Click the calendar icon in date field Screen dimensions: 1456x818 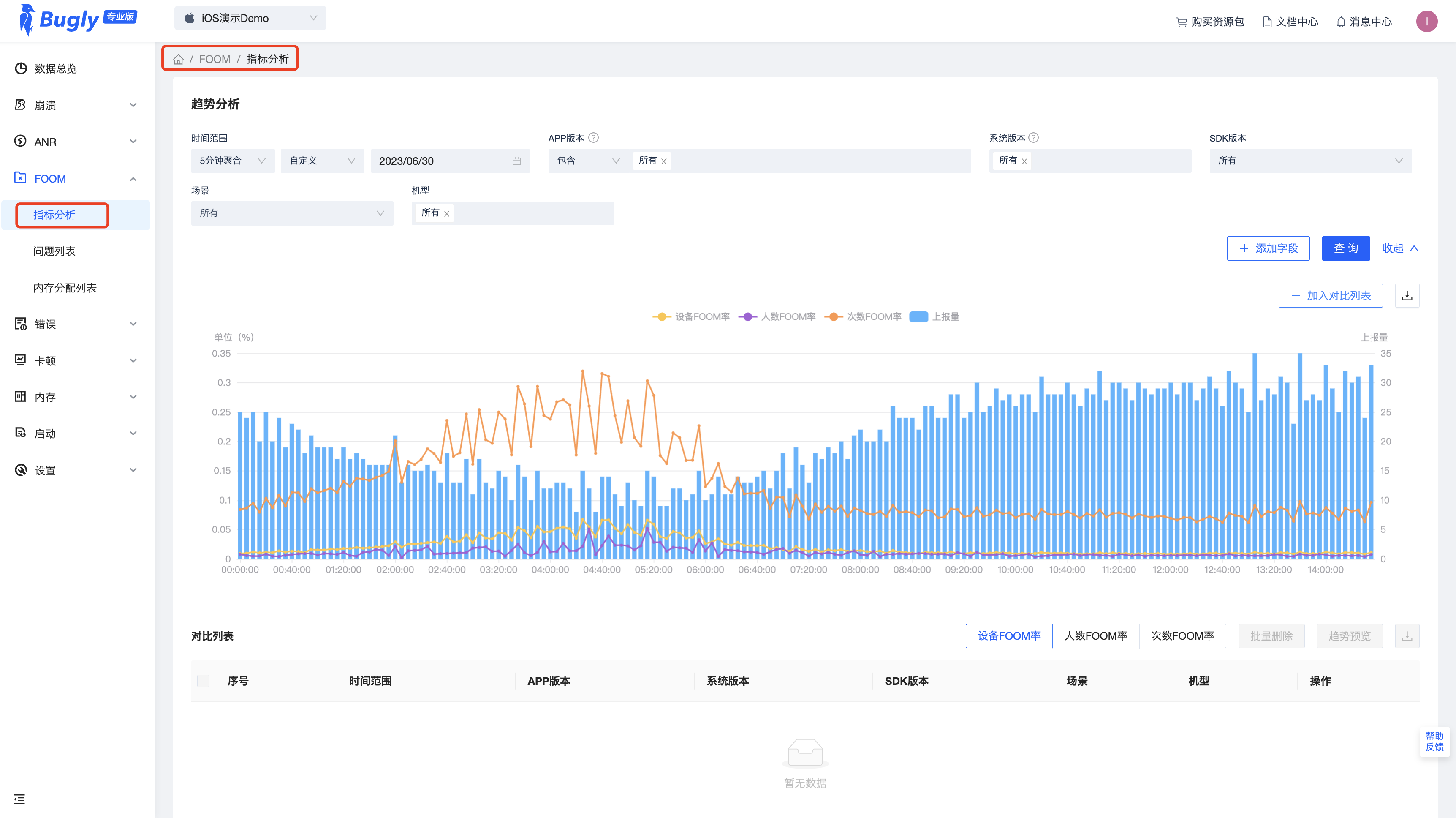click(x=516, y=161)
